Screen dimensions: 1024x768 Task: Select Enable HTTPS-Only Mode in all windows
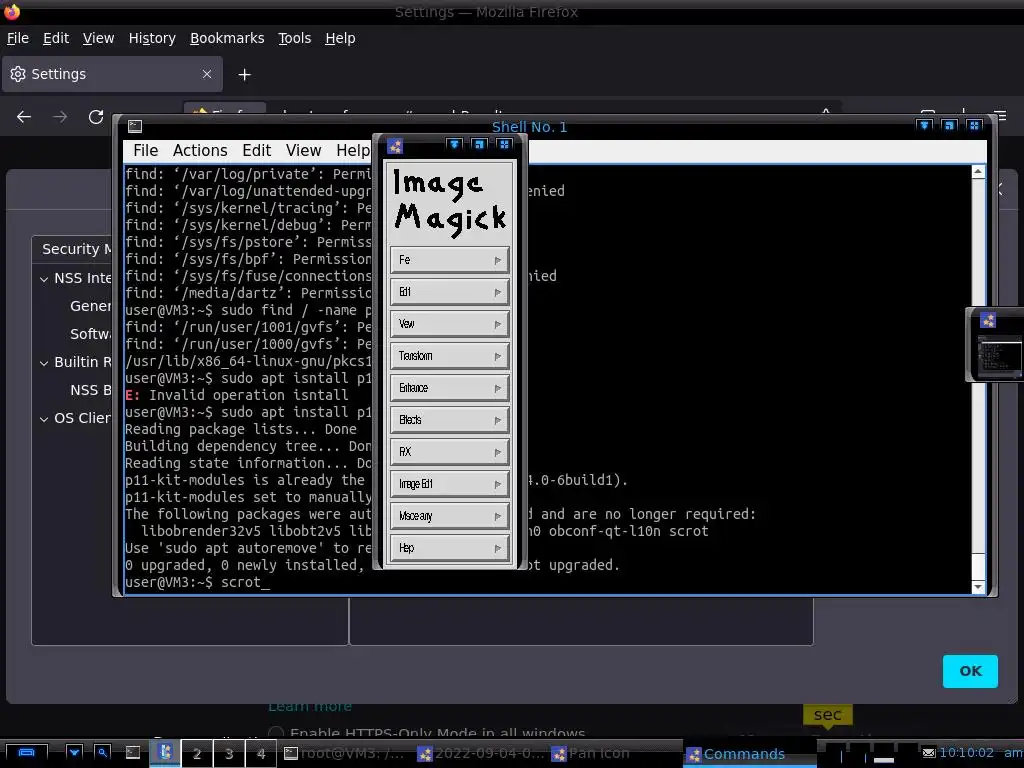coord(276,733)
